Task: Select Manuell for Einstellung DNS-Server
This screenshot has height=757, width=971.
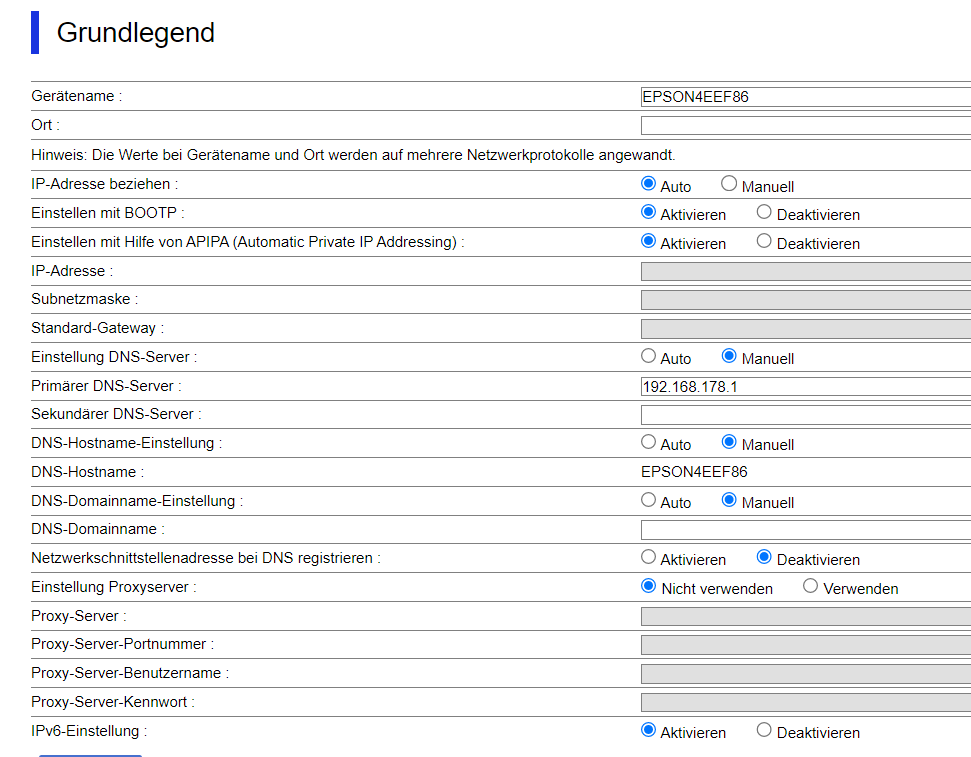Action: tap(729, 356)
